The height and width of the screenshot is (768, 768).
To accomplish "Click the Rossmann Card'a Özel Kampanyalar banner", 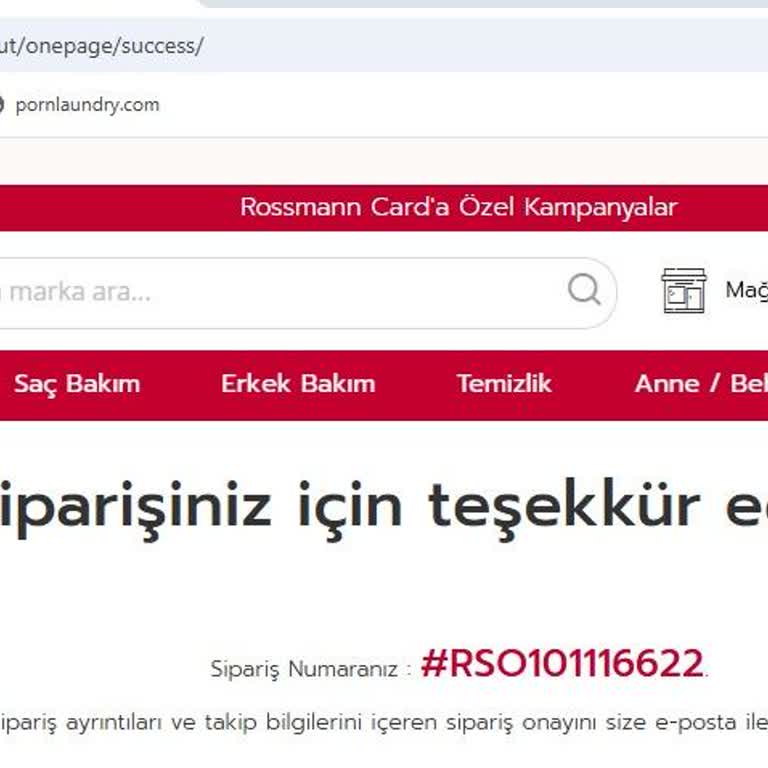I will pos(458,207).
